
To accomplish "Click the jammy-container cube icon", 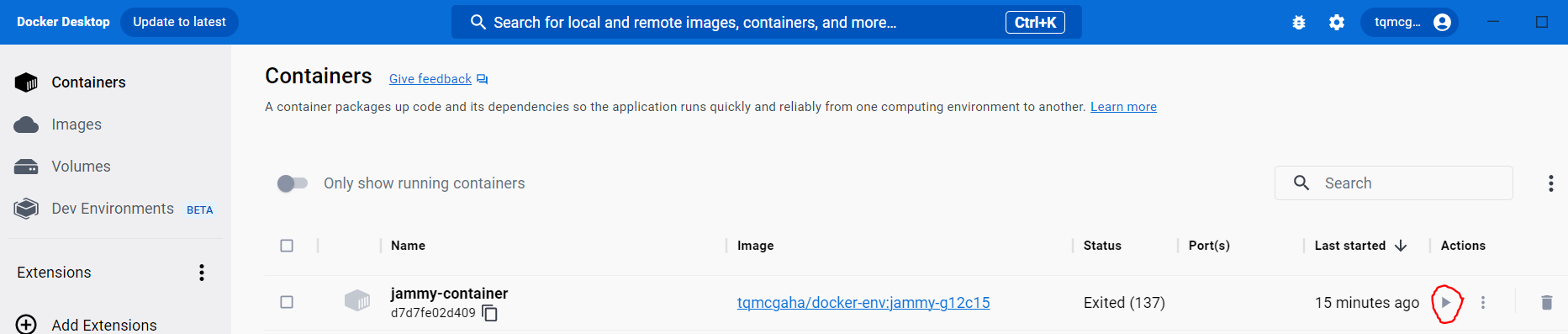I will (357, 300).
